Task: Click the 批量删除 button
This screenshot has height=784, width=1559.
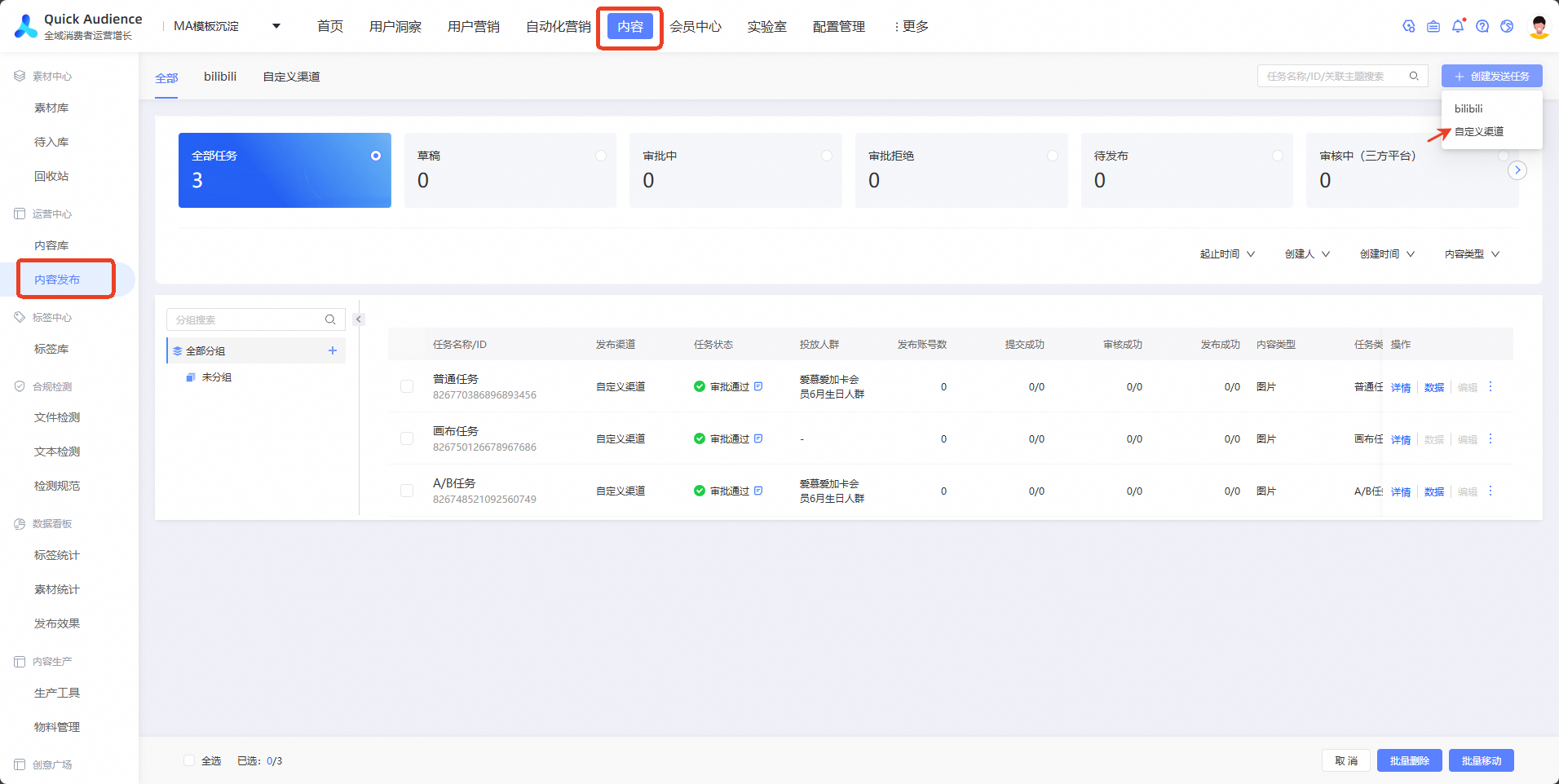Action: click(x=1410, y=760)
